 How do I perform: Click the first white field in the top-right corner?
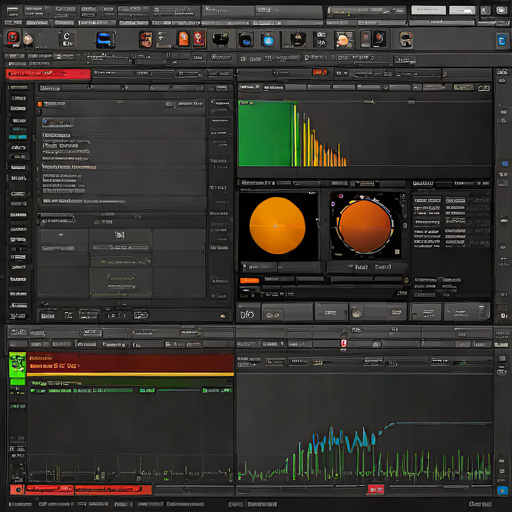tap(428, 10)
